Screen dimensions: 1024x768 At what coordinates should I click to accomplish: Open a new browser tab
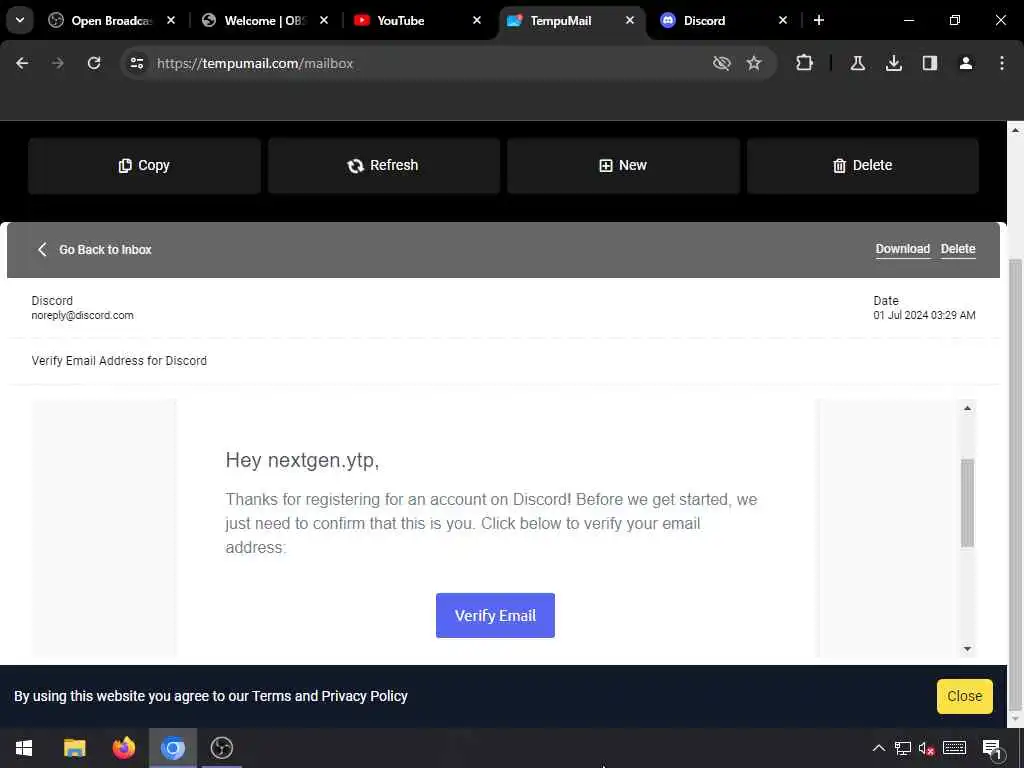[818, 21]
